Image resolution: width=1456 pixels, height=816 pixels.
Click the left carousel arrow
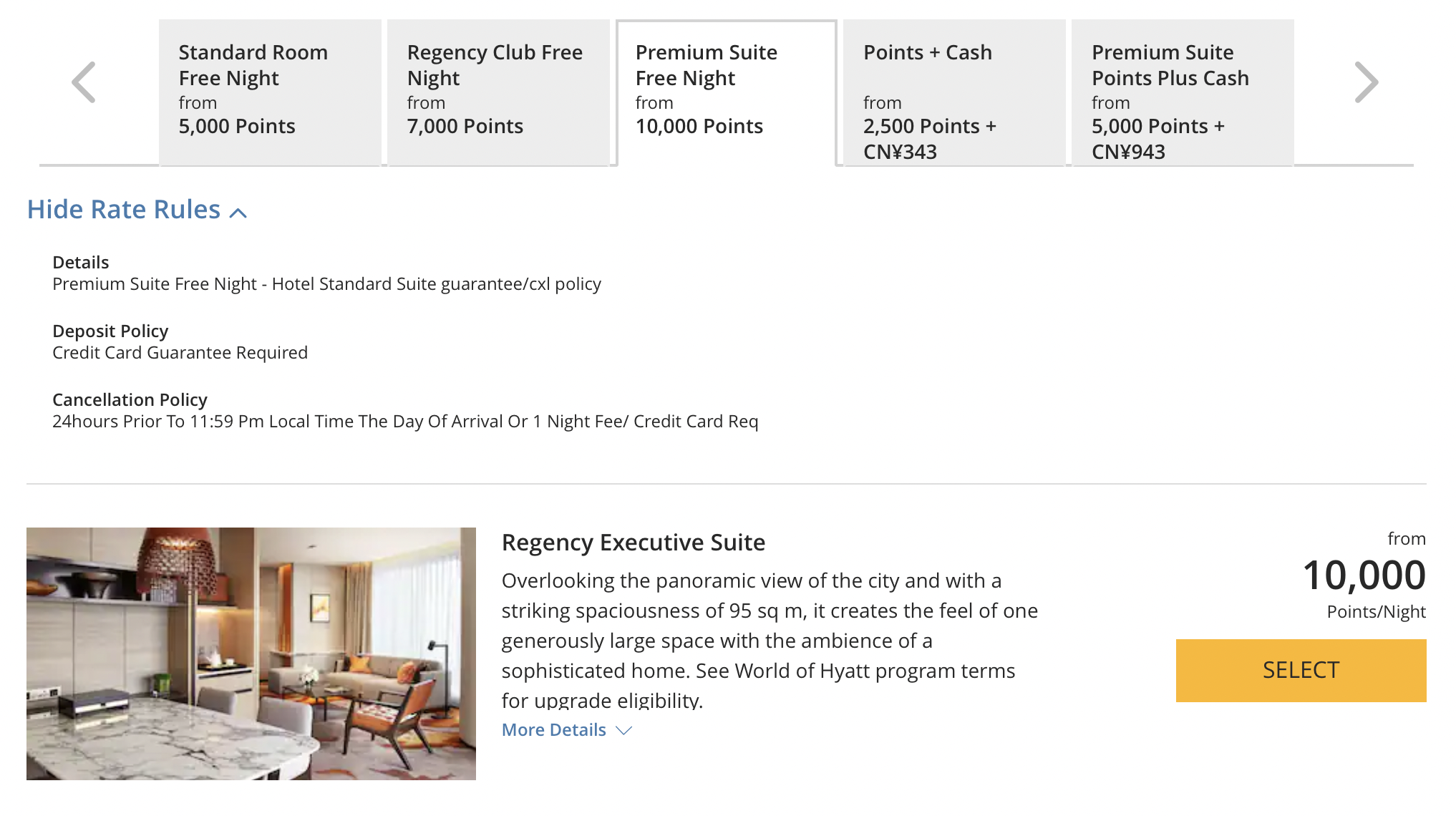click(84, 82)
